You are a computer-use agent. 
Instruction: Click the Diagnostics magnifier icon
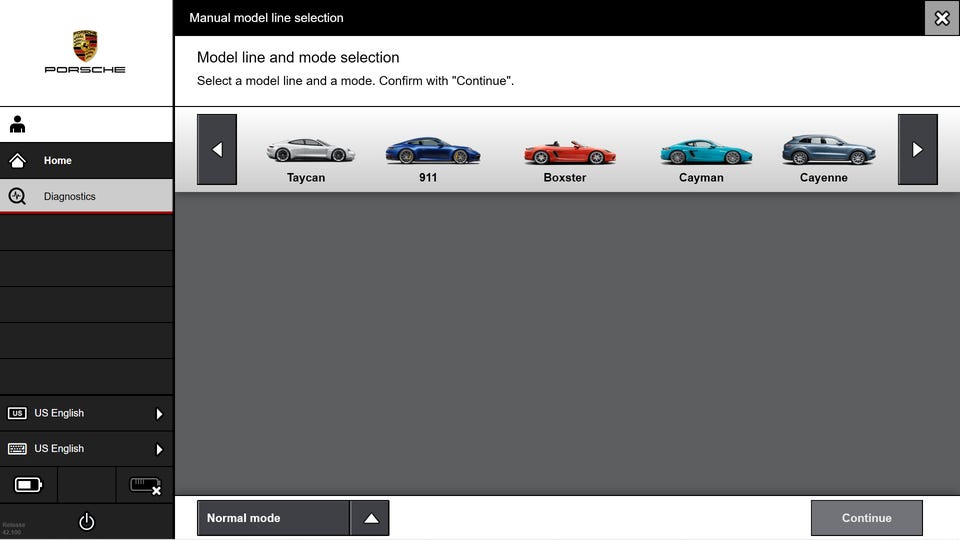[x=17, y=196]
